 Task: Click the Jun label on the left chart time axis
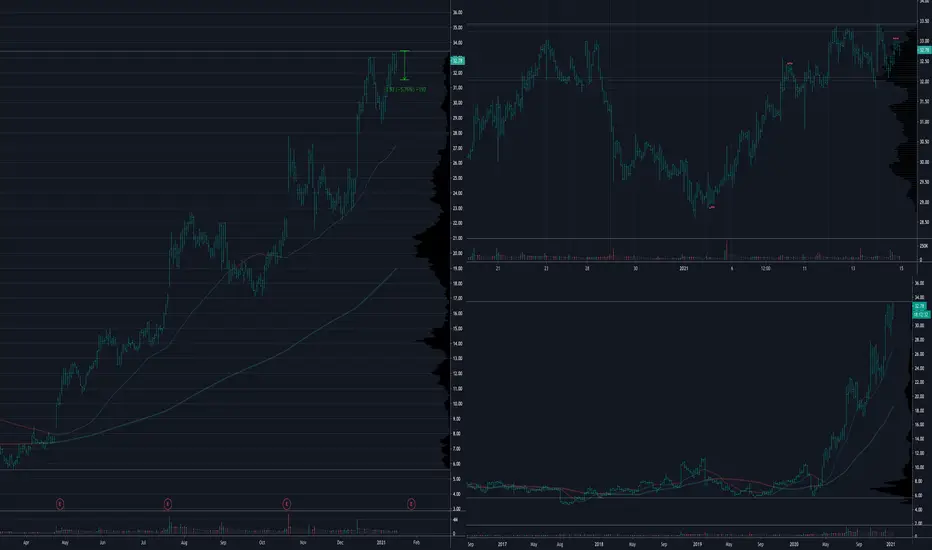point(102,543)
